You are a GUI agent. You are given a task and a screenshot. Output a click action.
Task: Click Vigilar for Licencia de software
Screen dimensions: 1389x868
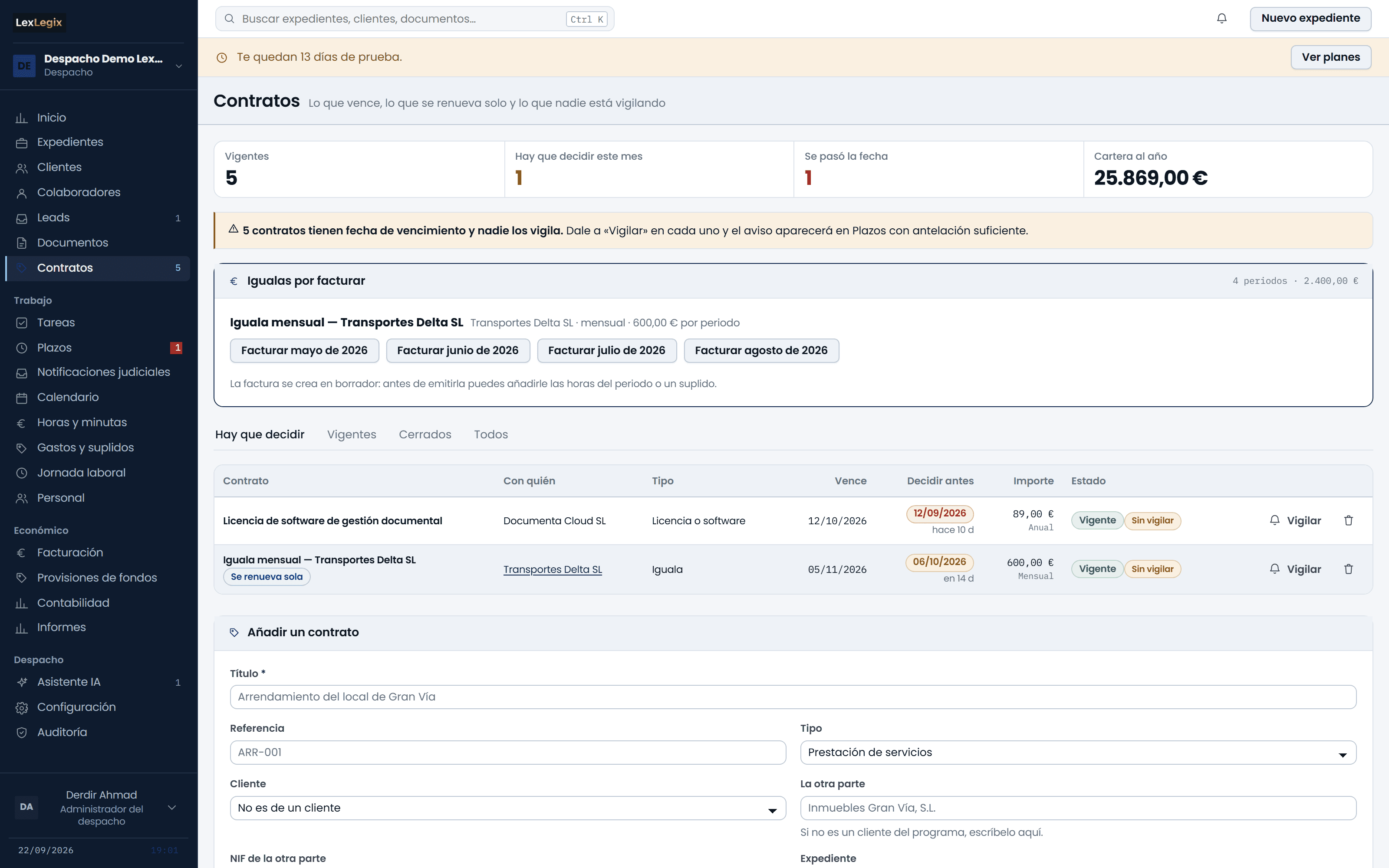1295,521
